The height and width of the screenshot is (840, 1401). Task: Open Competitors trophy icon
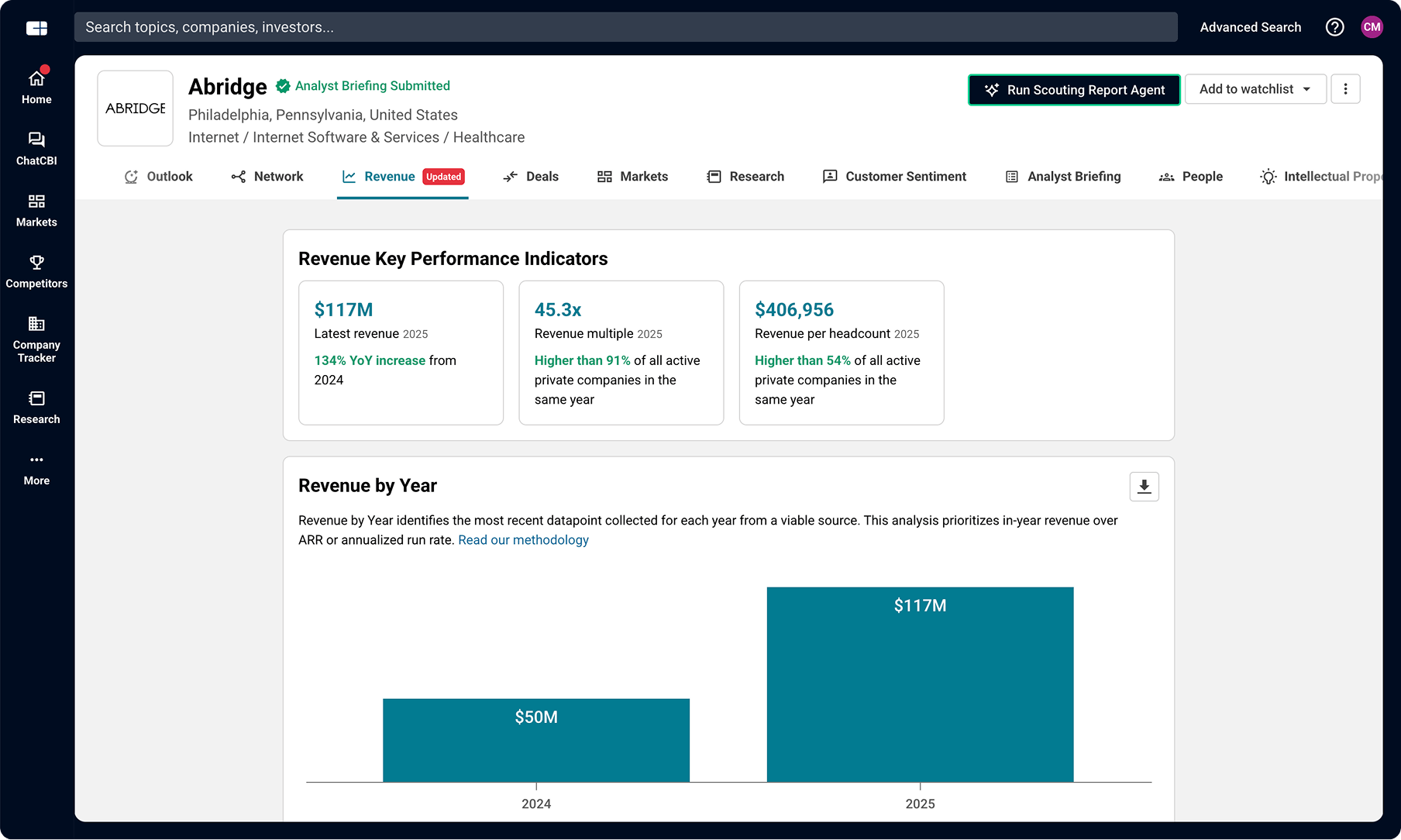[x=36, y=272]
